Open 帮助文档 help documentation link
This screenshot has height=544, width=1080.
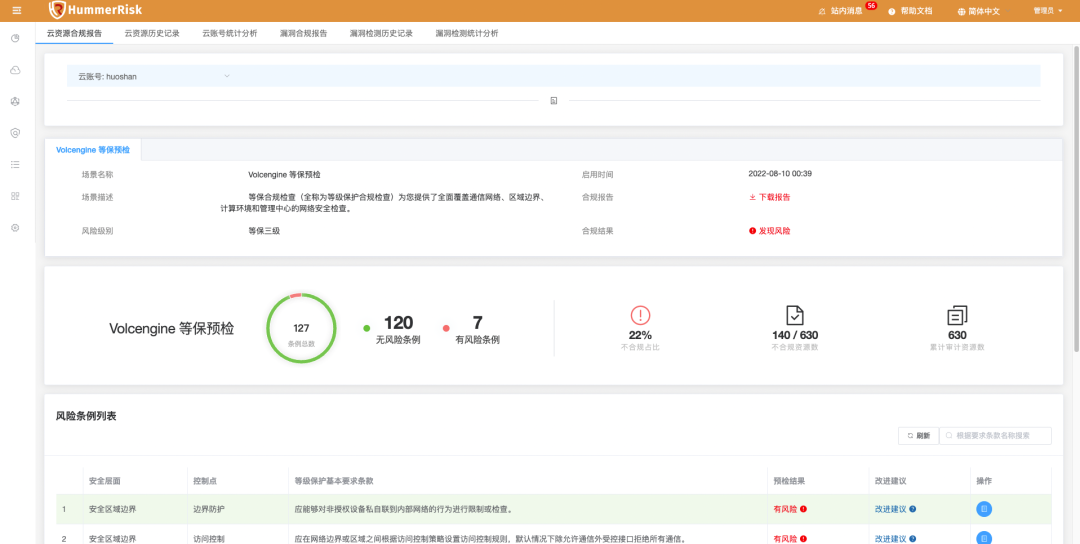pos(911,11)
